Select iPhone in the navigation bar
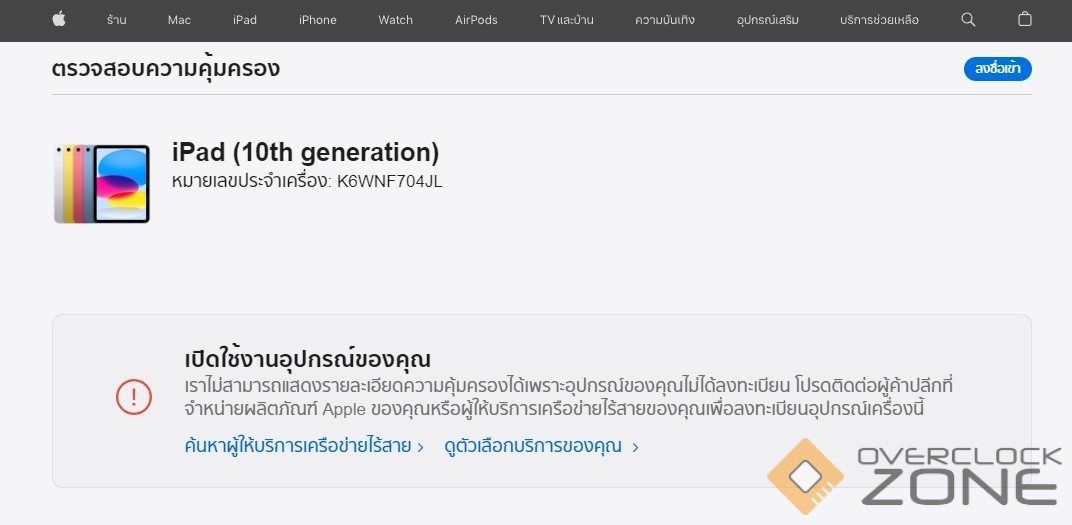This screenshot has height=525, width=1072. (x=317, y=20)
